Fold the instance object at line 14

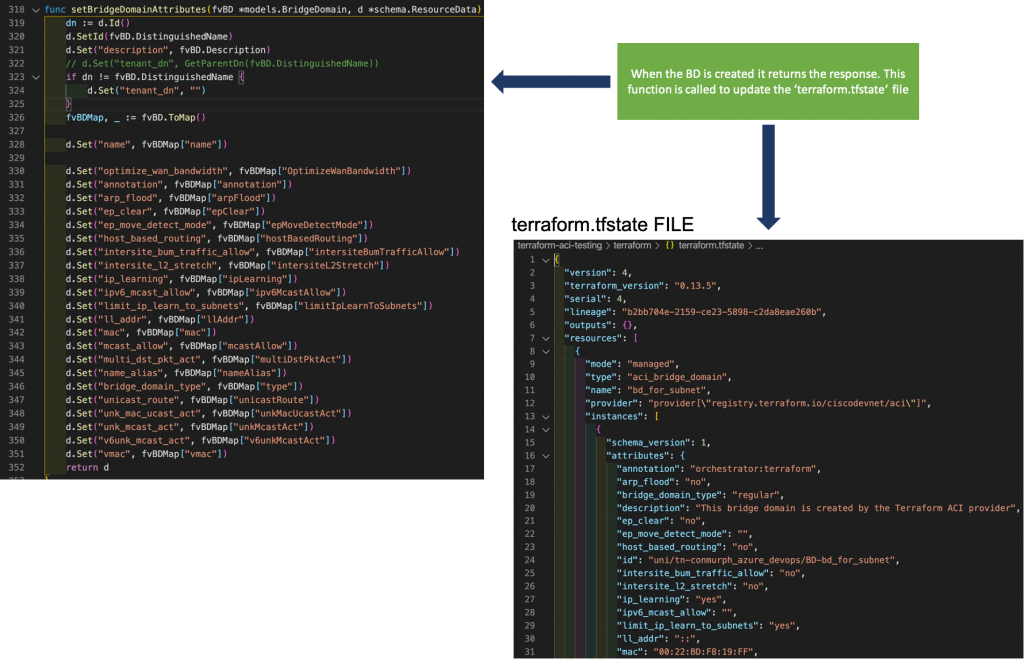pyautogui.click(x=545, y=428)
